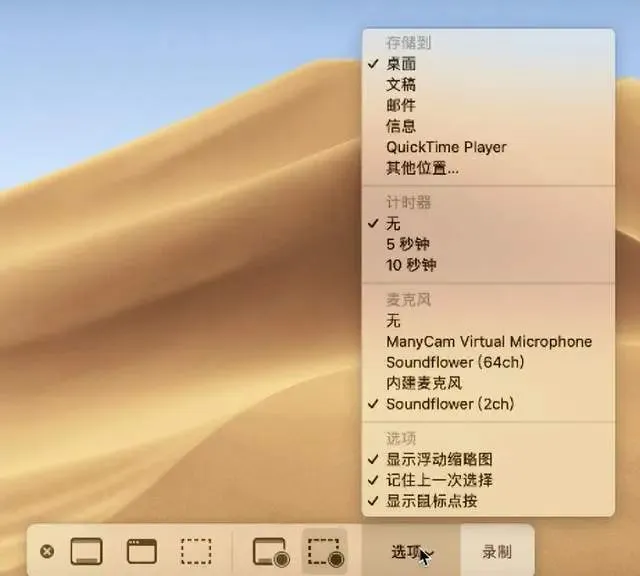The image size is (640, 576).
Task: Choose 信息 as save destination
Action: [488, 126]
